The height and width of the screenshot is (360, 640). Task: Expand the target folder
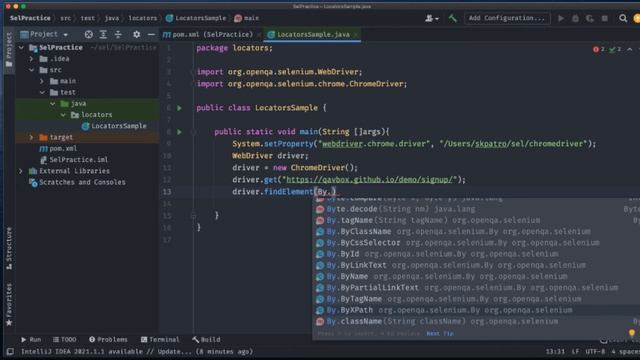[x=31, y=138]
